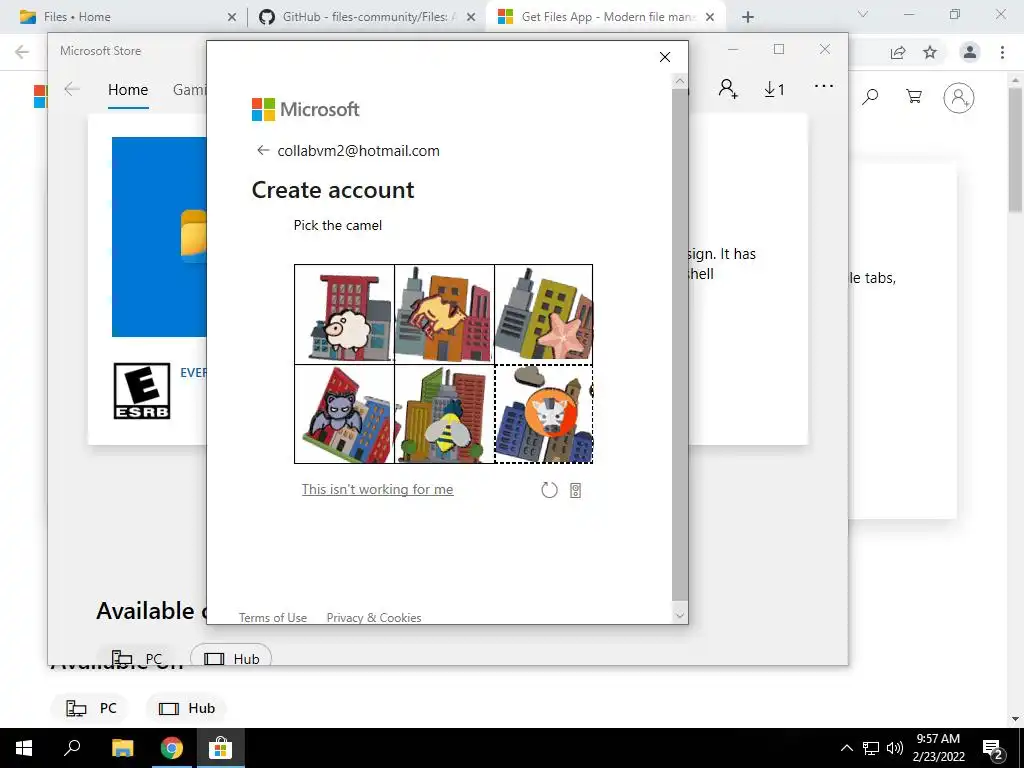Select the starfish image tile

click(x=543, y=314)
